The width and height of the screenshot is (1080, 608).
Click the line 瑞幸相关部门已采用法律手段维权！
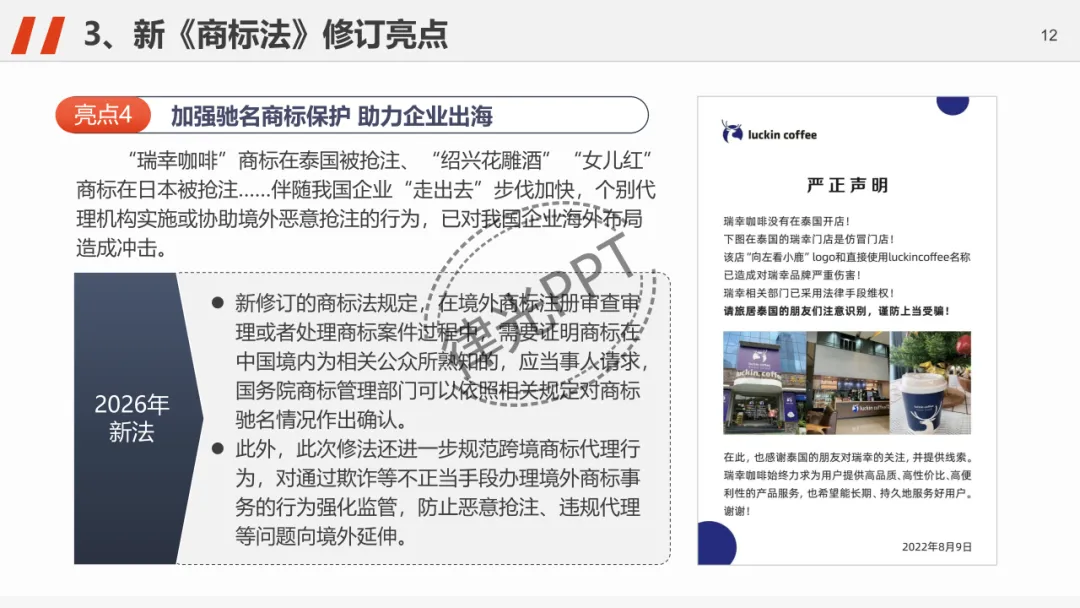pos(809,293)
